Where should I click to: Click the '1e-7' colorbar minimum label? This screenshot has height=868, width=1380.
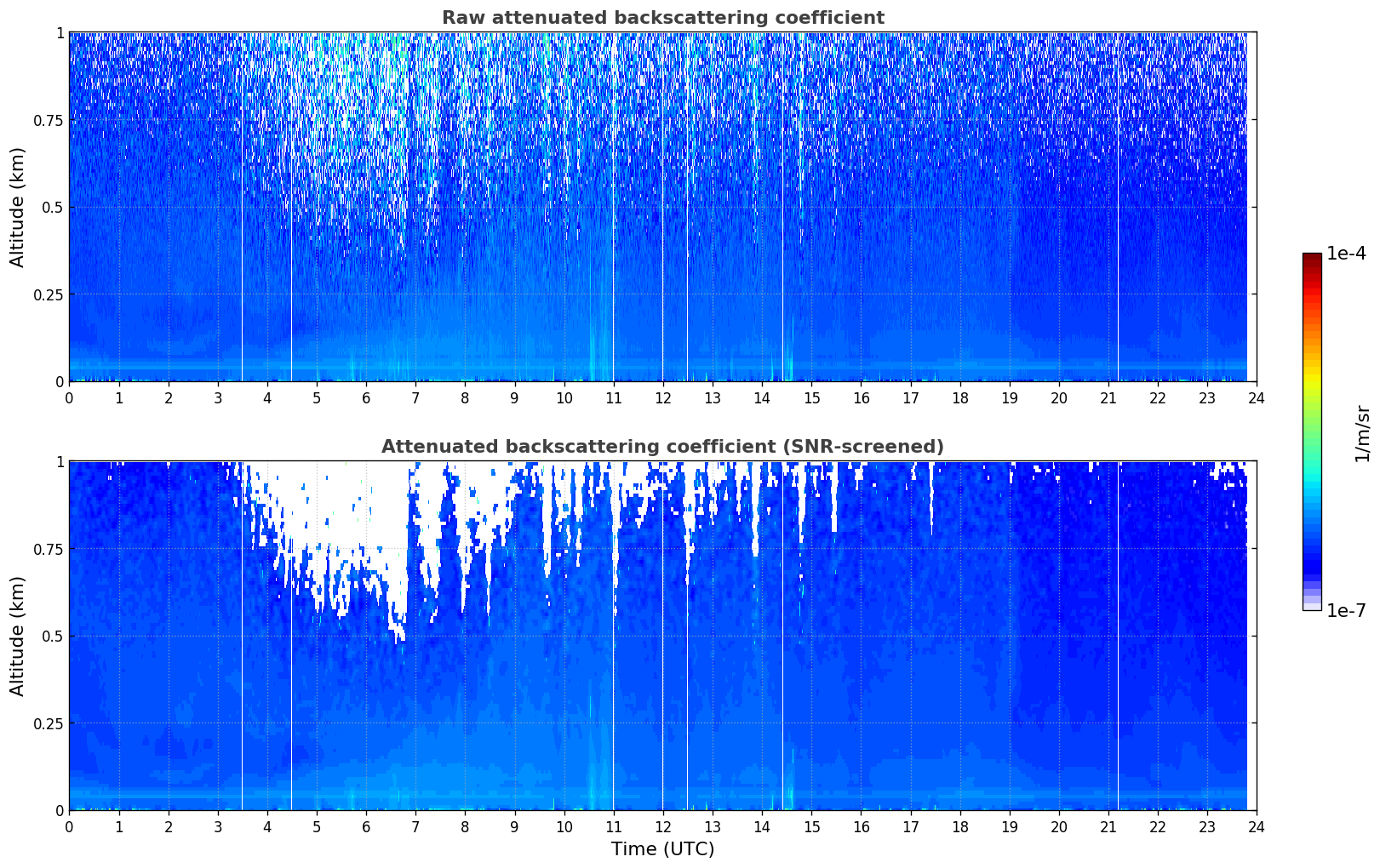(1346, 611)
